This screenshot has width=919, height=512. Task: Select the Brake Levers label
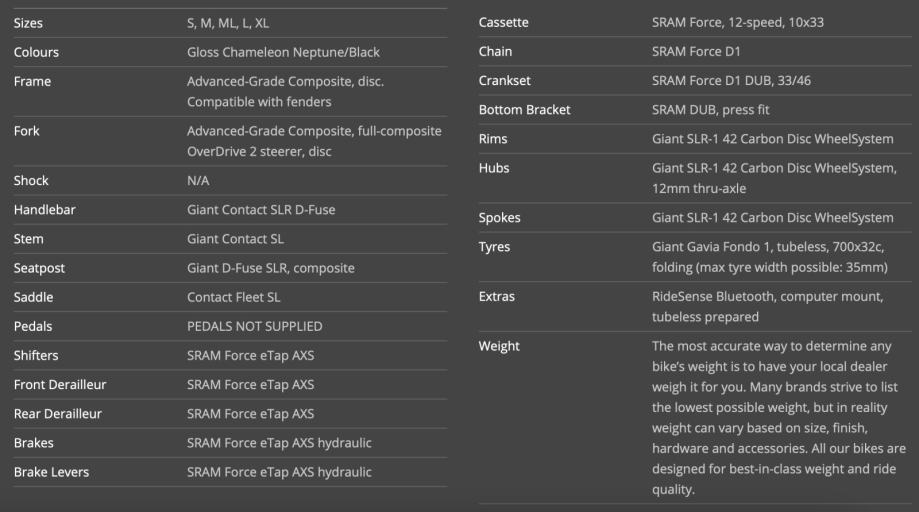(x=52, y=472)
